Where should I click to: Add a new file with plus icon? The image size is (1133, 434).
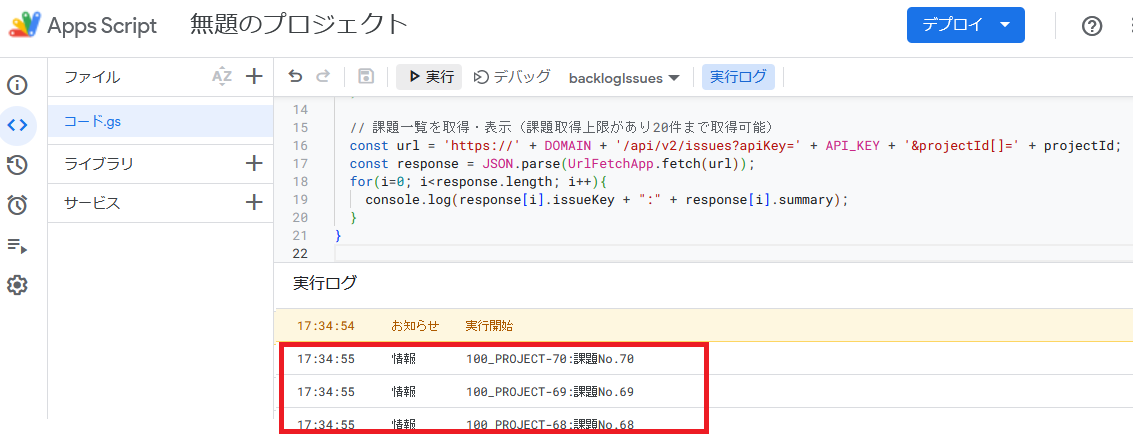coord(254,77)
